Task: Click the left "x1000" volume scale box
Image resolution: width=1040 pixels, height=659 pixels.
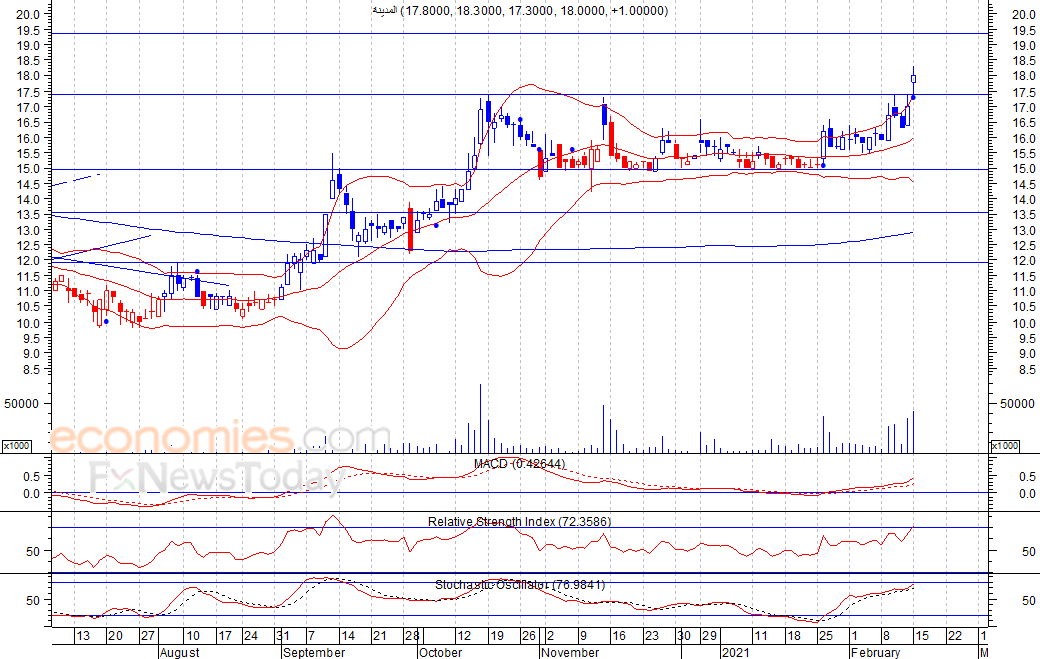Action: tap(16, 446)
